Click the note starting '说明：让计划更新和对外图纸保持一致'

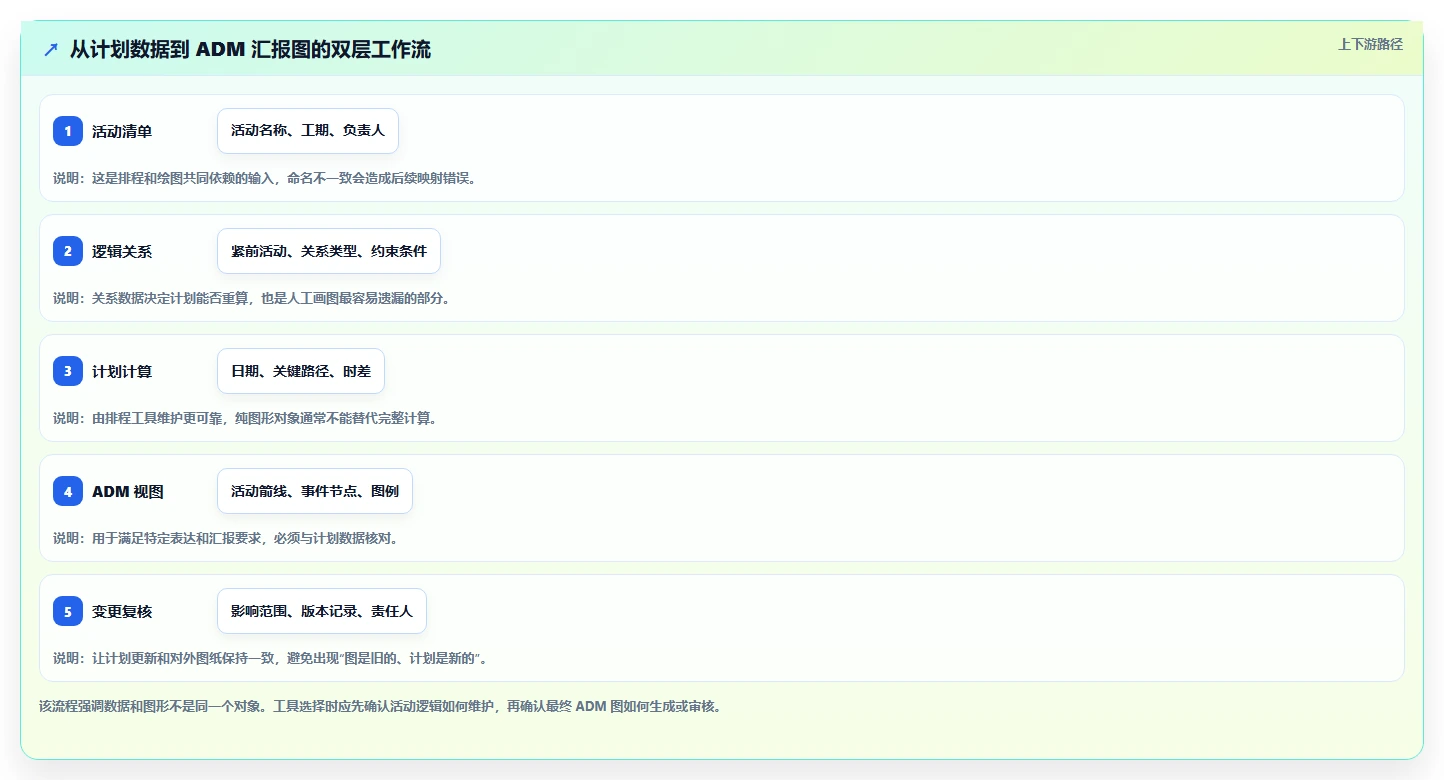pos(270,658)
